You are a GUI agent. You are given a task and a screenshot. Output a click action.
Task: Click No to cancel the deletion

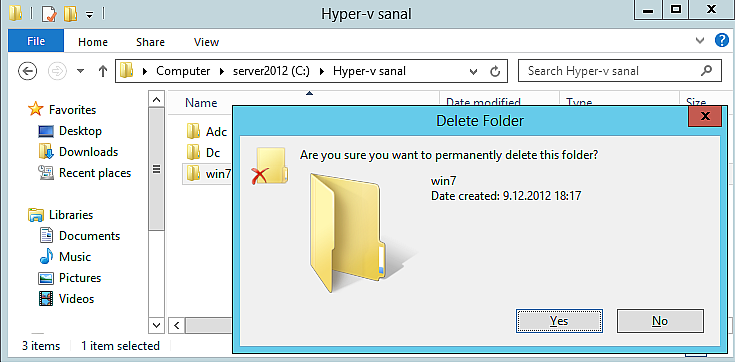coord(660,321)
